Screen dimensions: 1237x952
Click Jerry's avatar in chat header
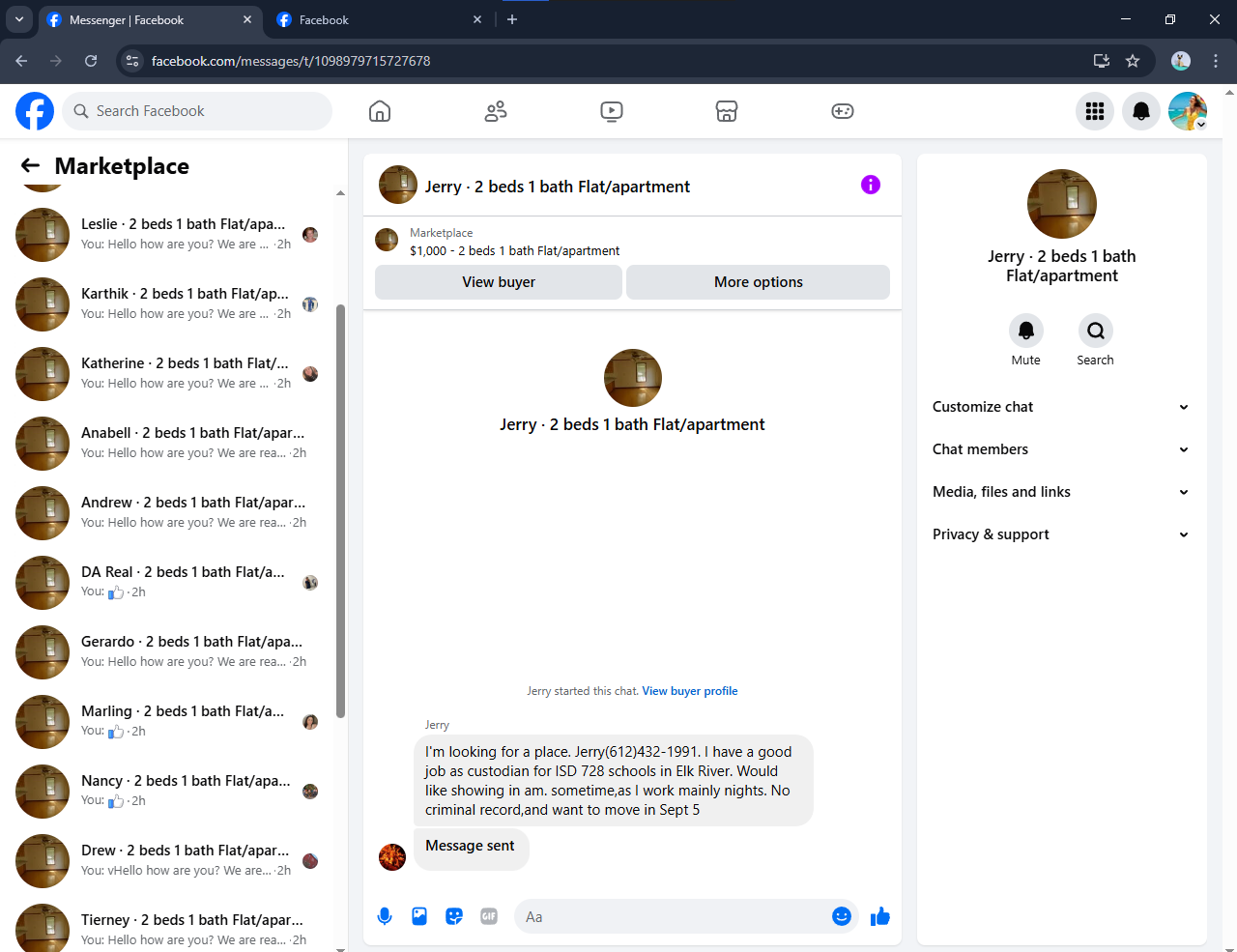click(x=398, y=185)
